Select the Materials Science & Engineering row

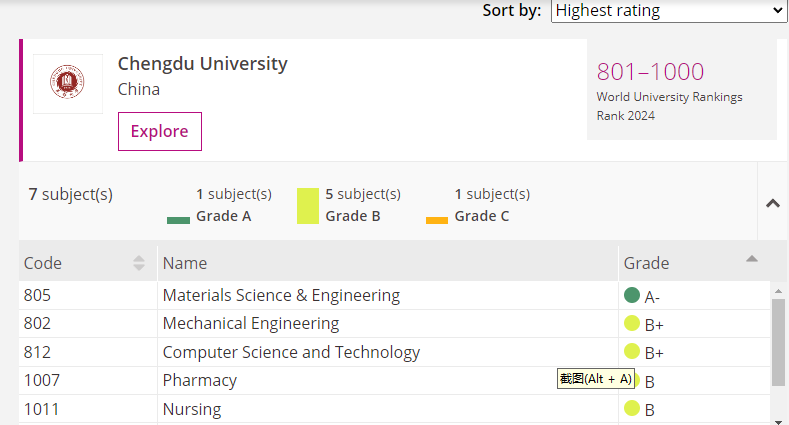coord(281,295)
